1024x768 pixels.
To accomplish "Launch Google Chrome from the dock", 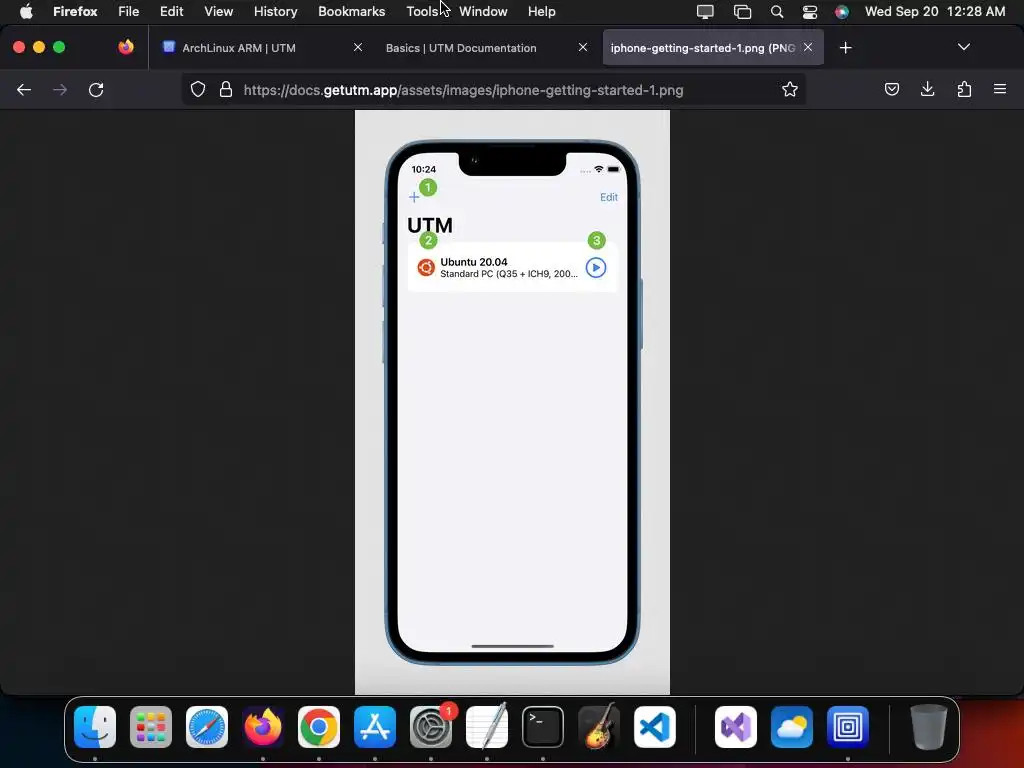I will pos(319,727).
